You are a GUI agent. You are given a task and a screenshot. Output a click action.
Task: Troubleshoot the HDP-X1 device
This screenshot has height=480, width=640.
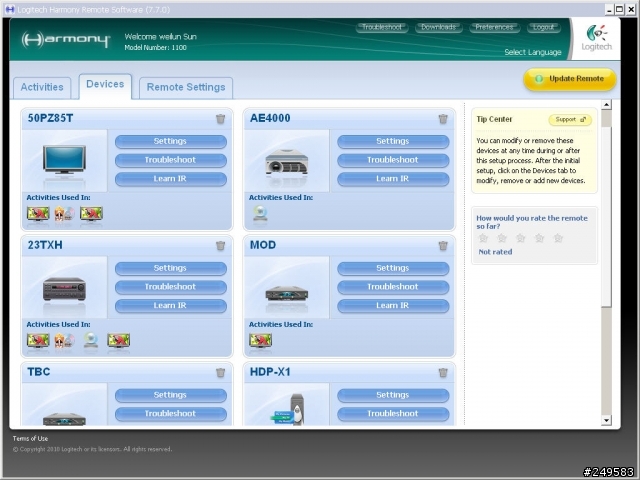tap(393, 414)
